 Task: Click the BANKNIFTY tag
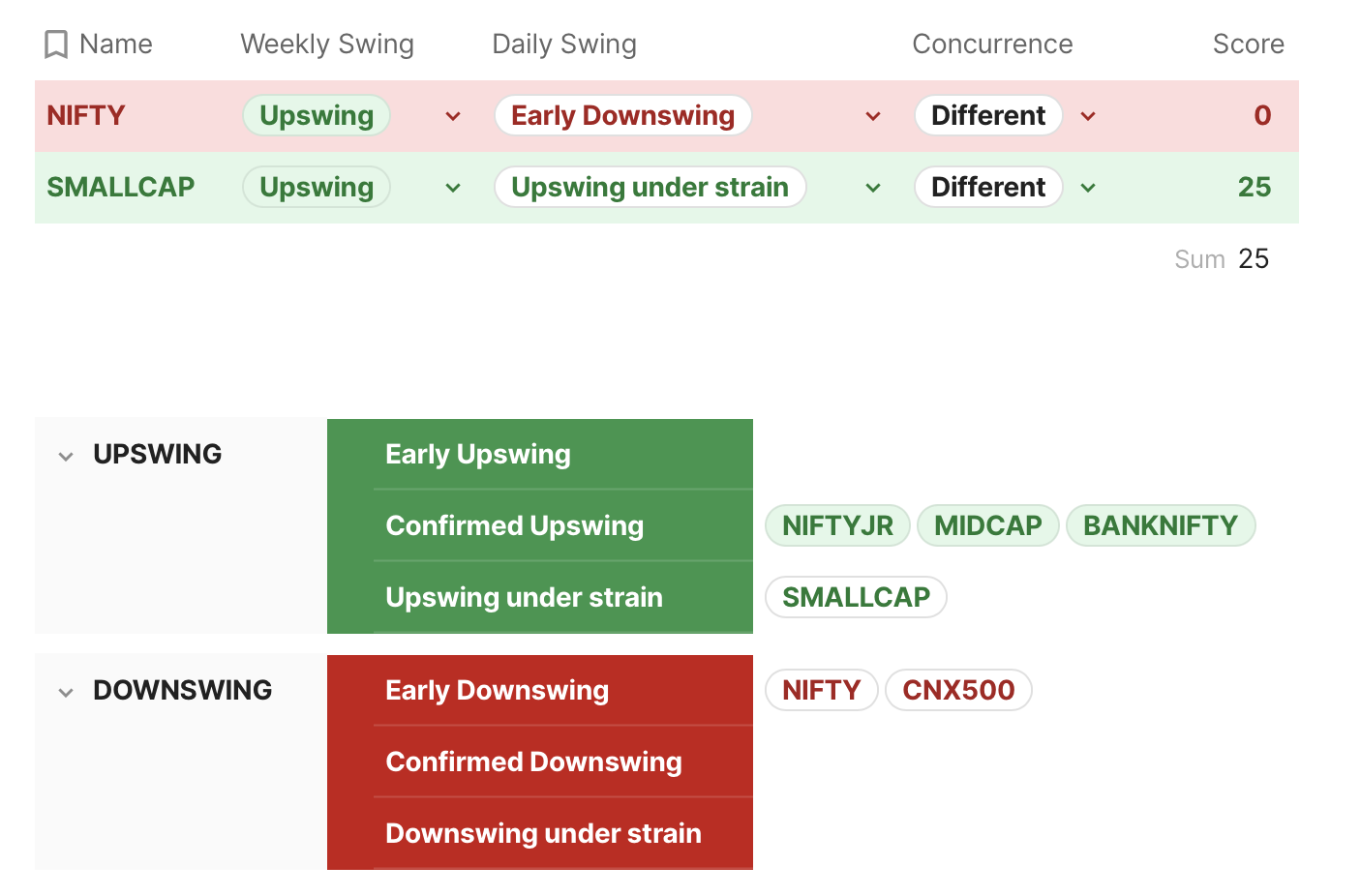[1160, 525]
